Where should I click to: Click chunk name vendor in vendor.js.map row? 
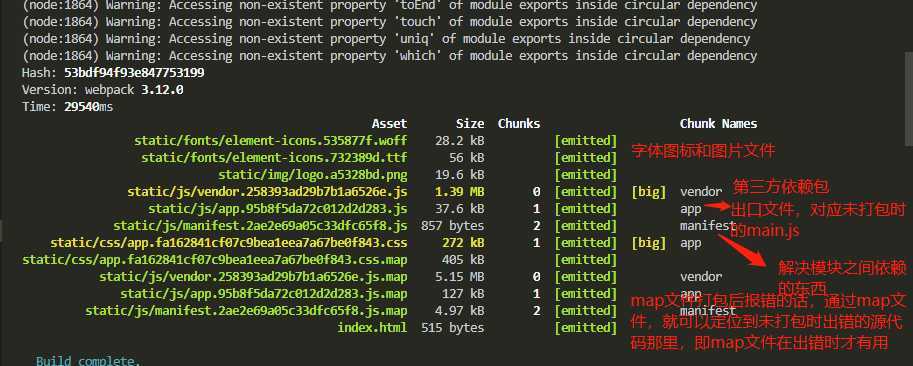tap(701, 276)
